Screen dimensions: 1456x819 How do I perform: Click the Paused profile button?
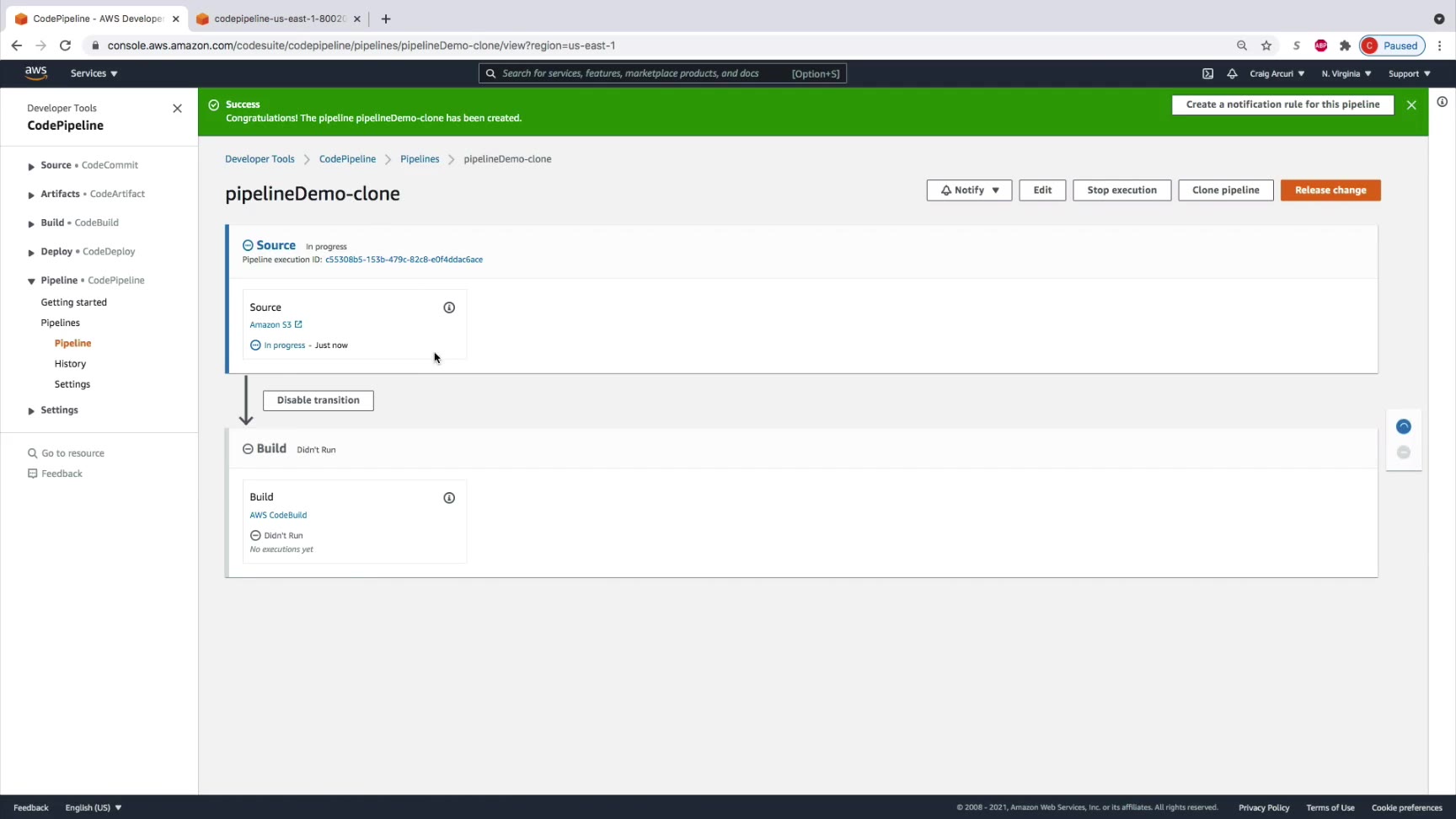[1392, 45]
